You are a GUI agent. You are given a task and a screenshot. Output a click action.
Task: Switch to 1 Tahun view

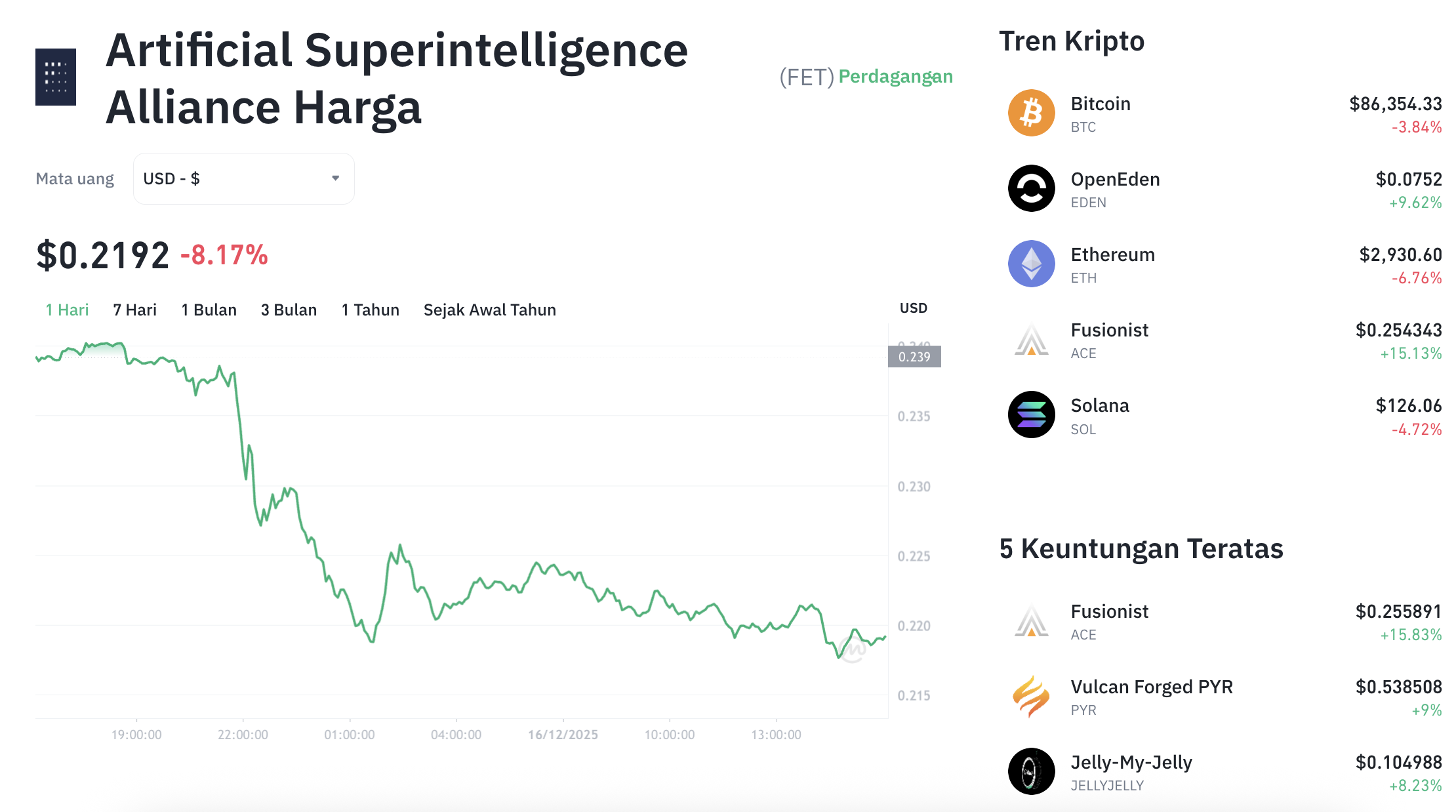pos(370,310)
